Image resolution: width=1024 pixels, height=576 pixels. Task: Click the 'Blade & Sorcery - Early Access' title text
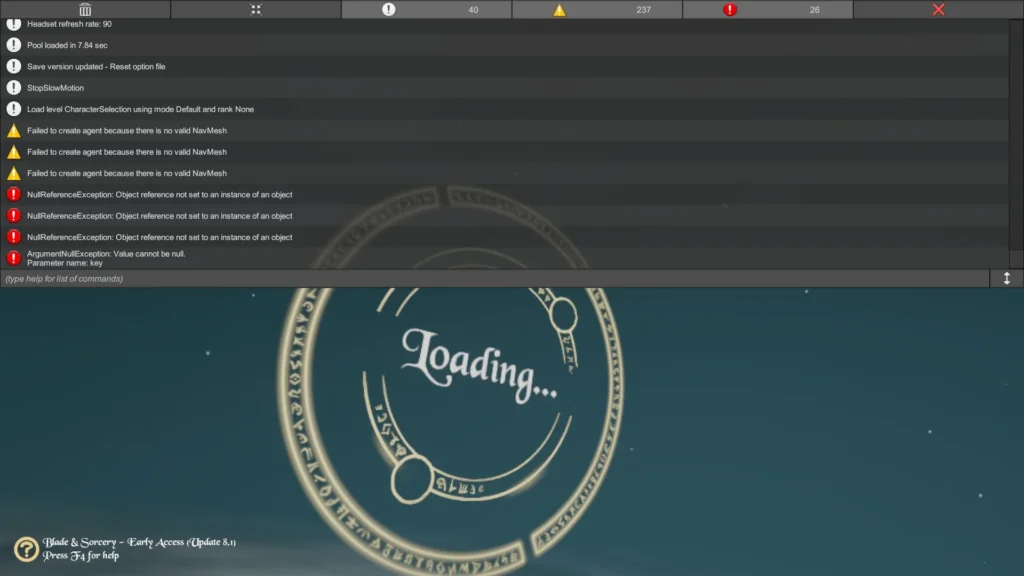click(x=139, y=542)
